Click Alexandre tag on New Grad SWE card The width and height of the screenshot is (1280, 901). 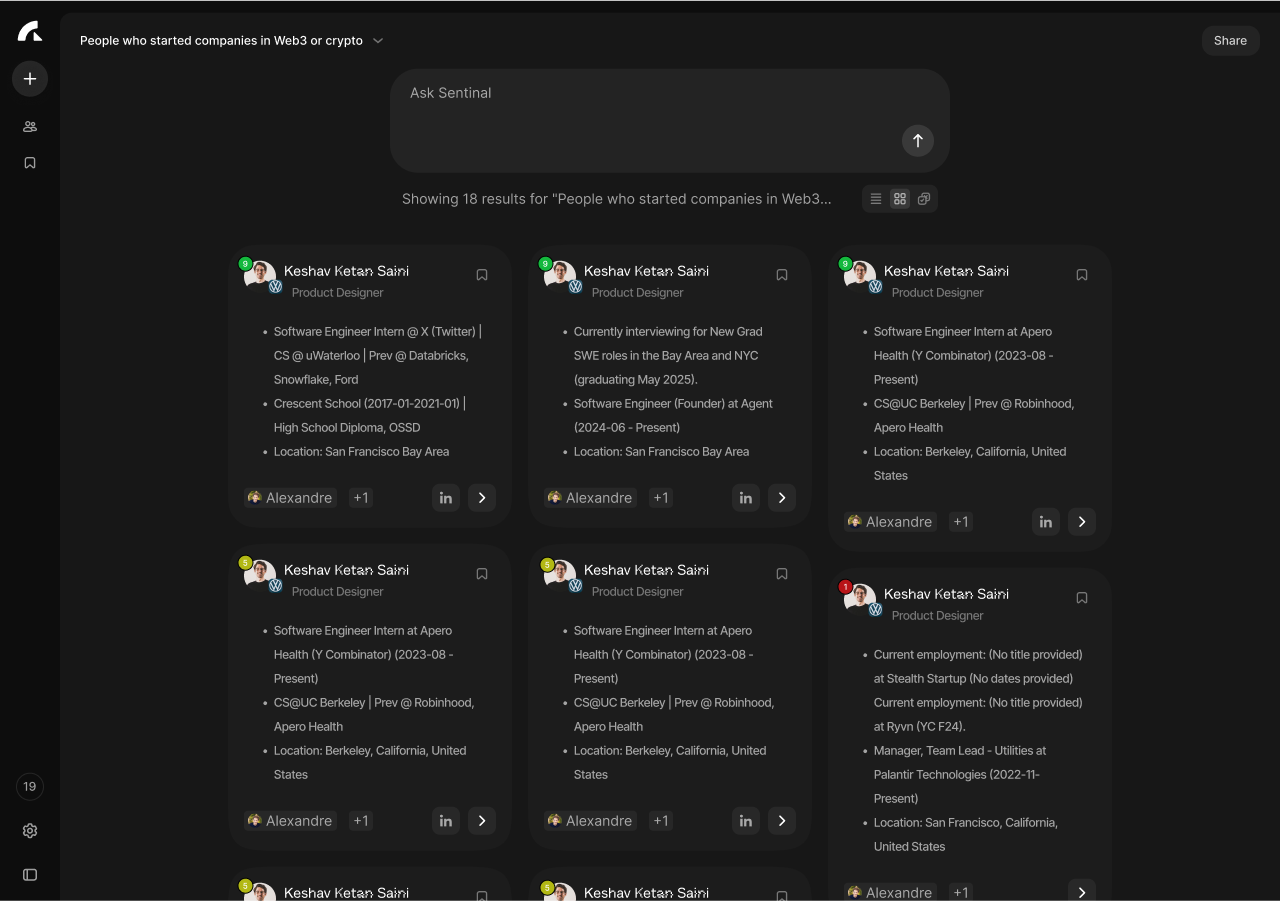tap(590, 498)
